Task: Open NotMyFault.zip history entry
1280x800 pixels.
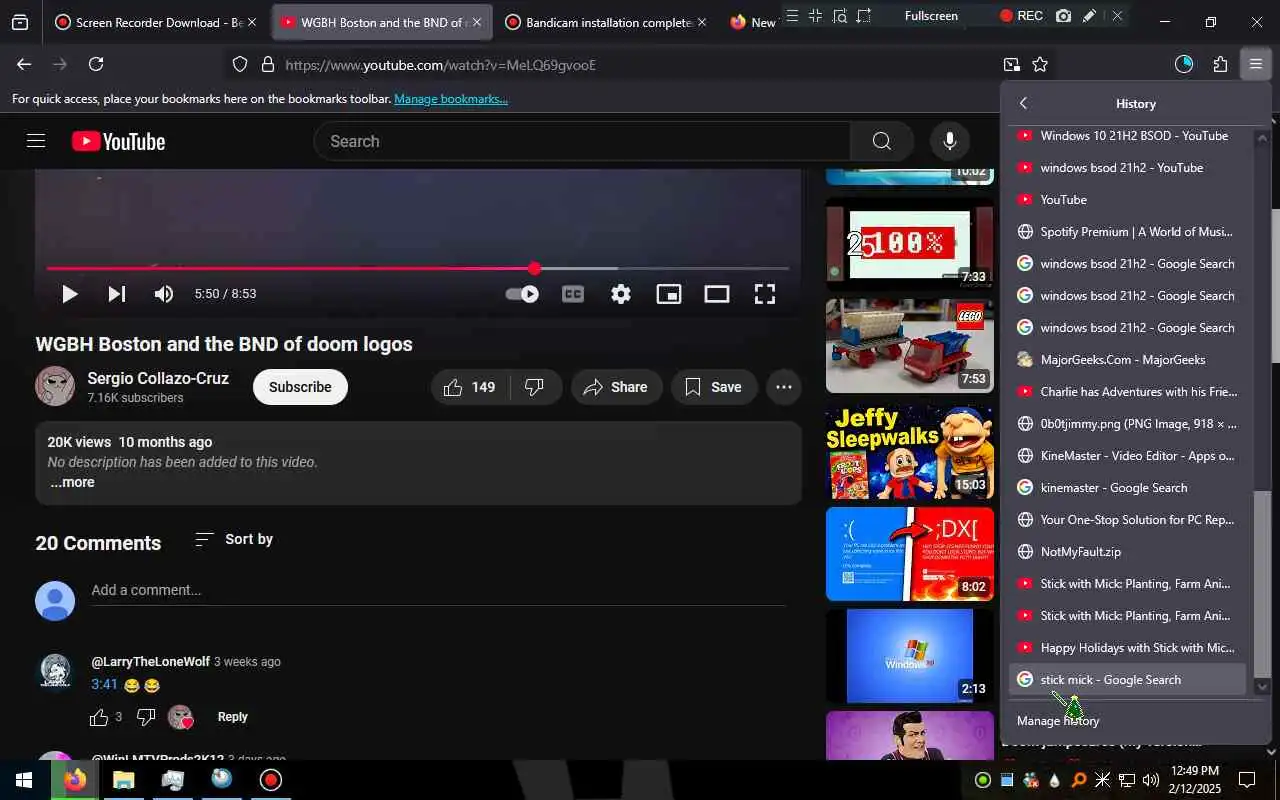Action: [1128, 551]
